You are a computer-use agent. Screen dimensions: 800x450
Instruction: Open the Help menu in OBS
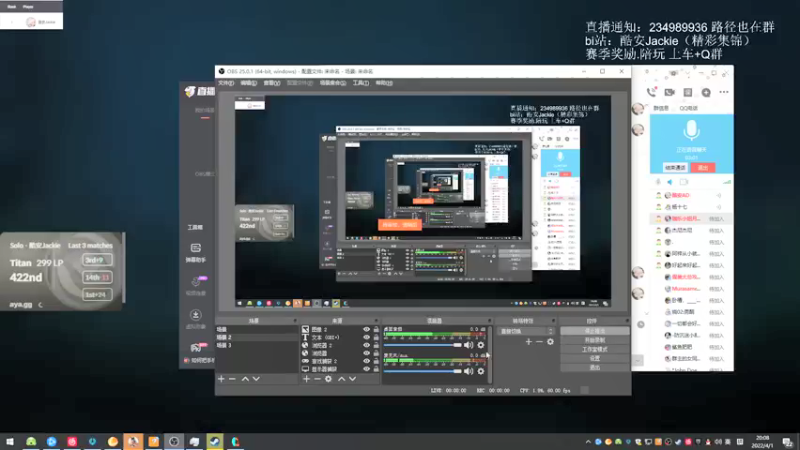pyautogui.click(x=384, y=83)
